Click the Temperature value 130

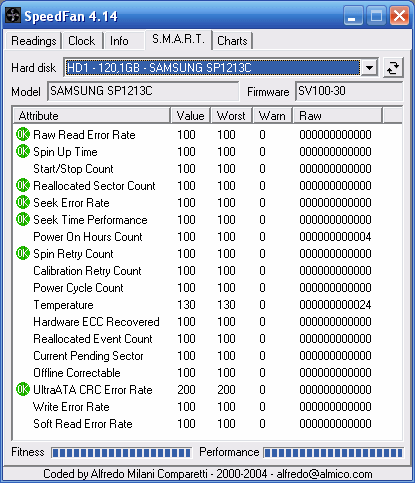[x=186, y=305]
